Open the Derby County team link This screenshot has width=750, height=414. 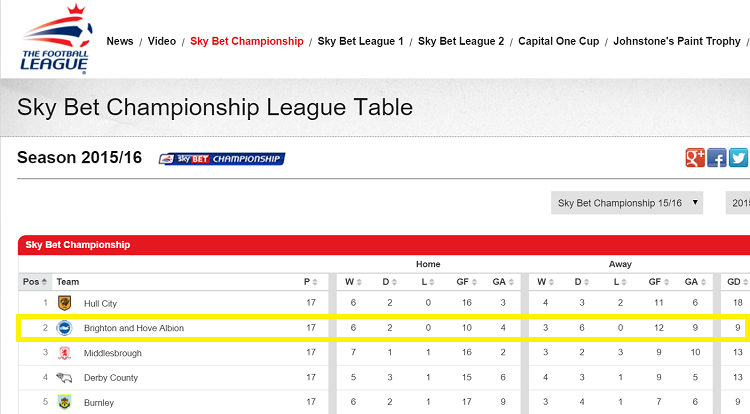(111, 378)
